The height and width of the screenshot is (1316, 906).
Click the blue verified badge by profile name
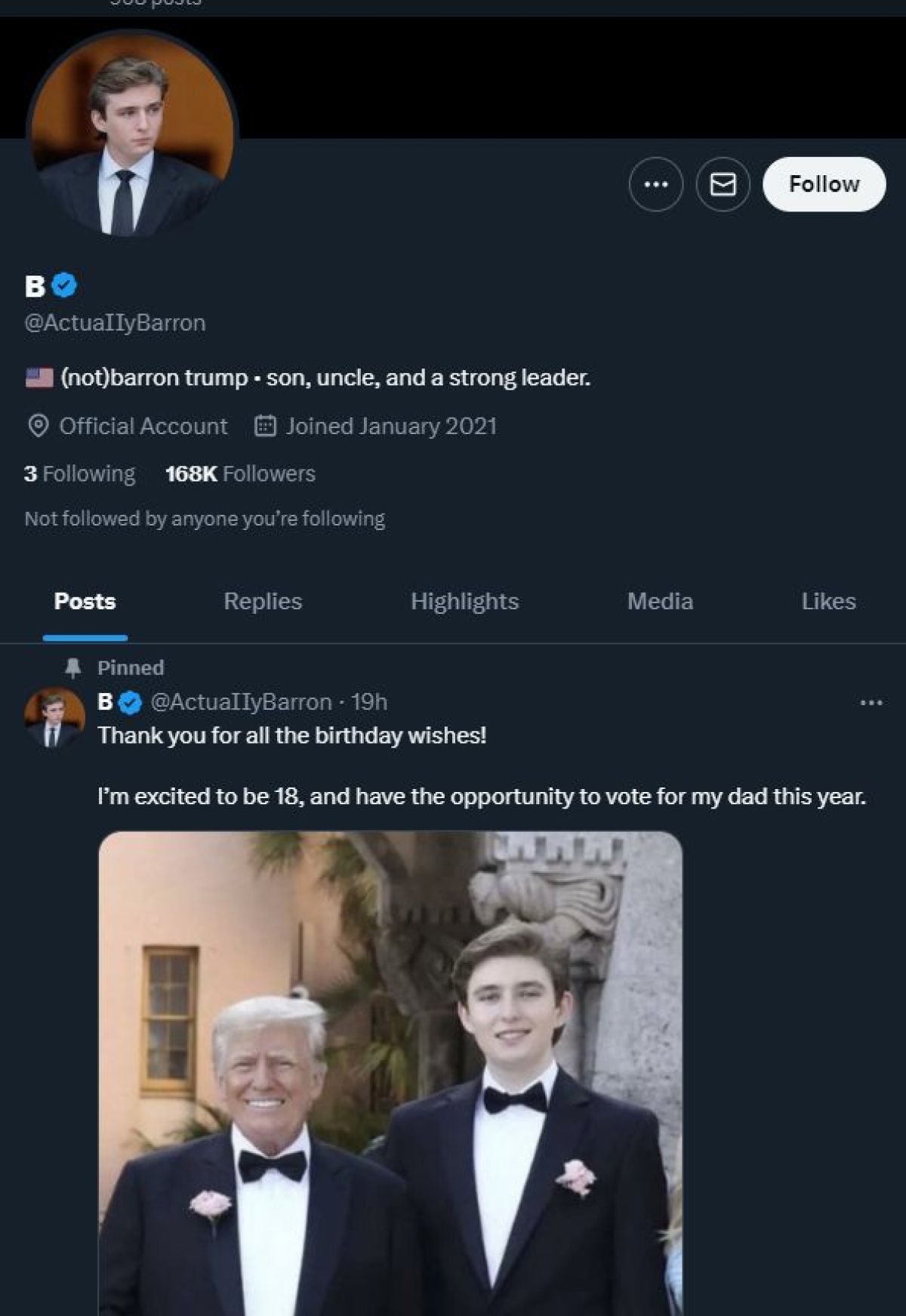tap(65, 285)
